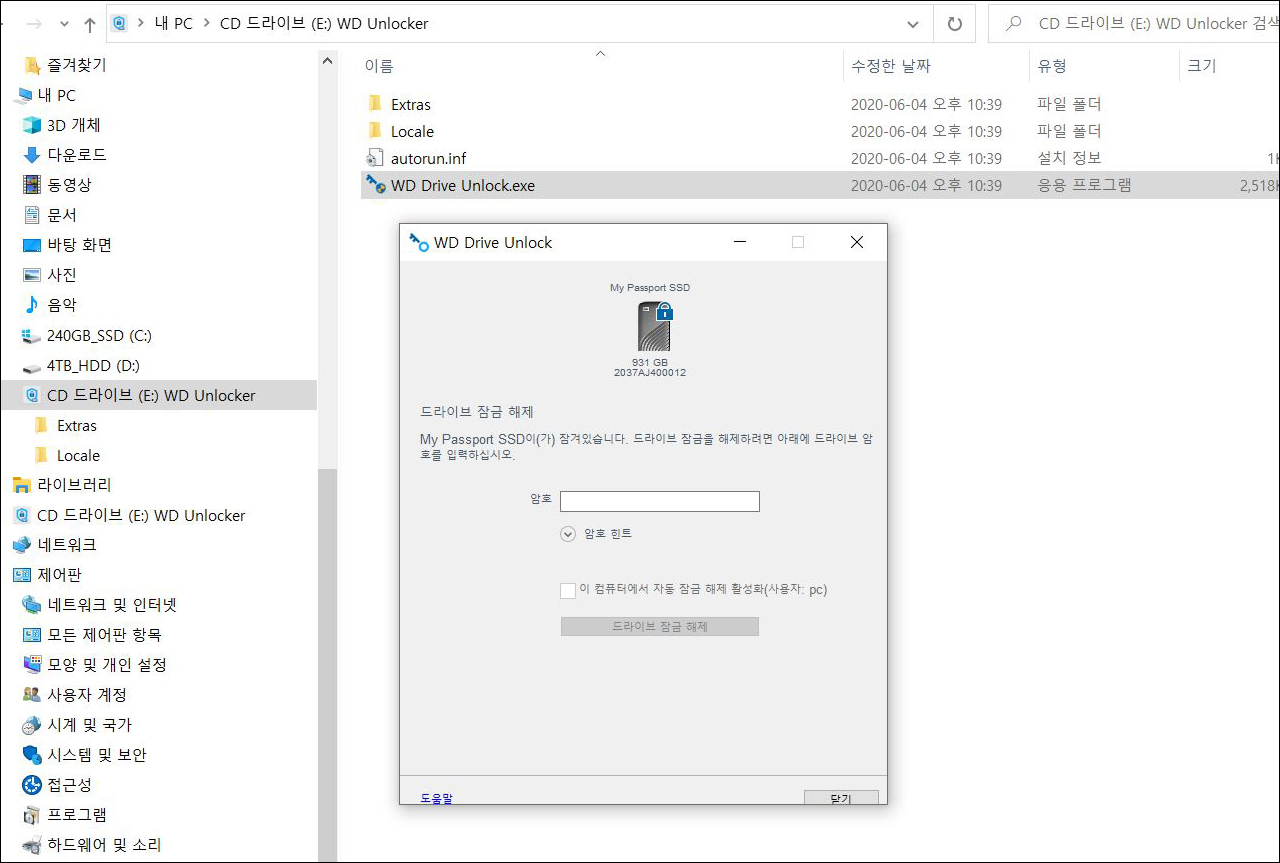Click the up arrow of sidebar scrollbar
1280x863 pixels.
point(327,61)
